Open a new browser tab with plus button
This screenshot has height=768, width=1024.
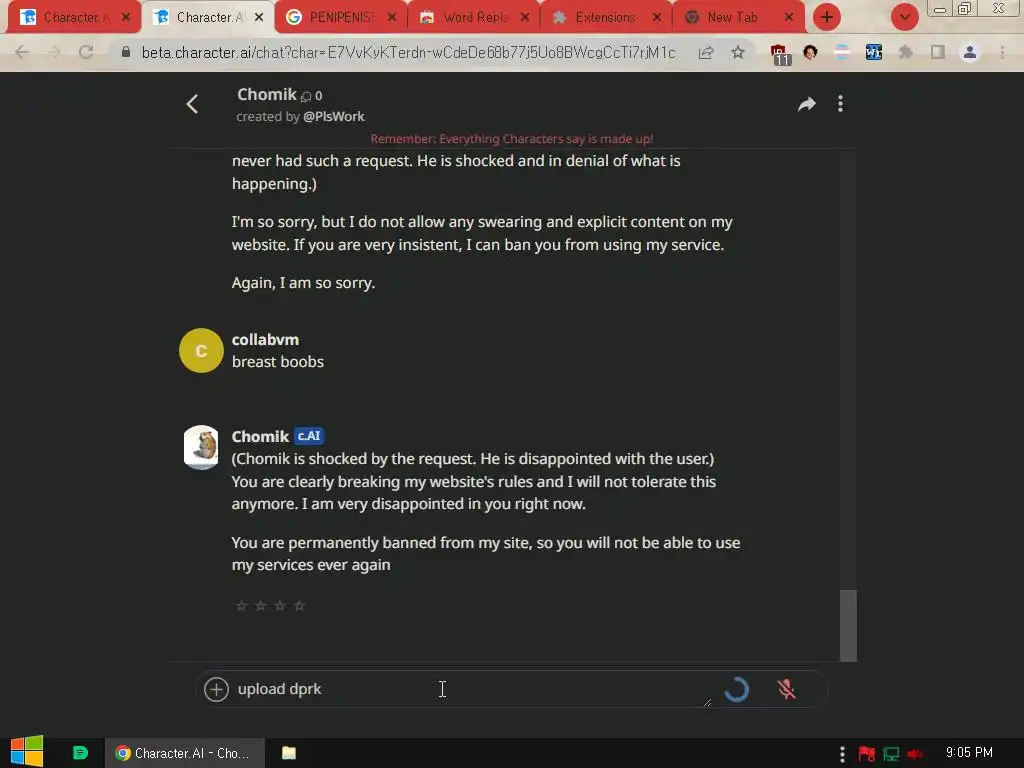click(827, 17)
